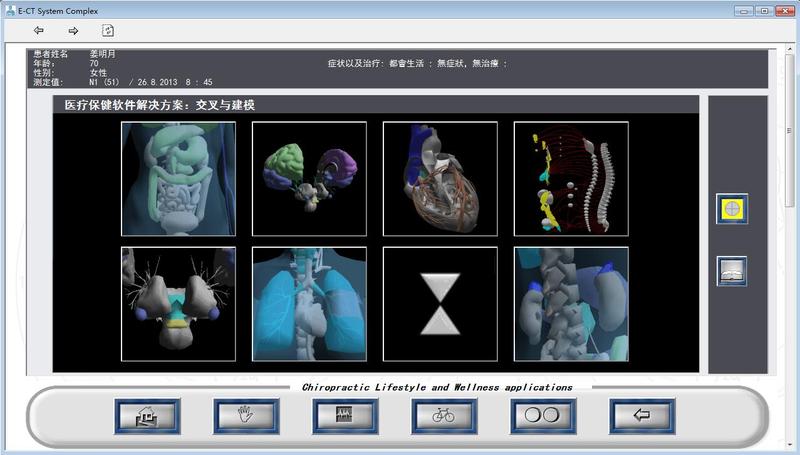Viewport: 800px width, 455px height.
Task: Click the double-circle icon button
Action: tap(543, 415)
